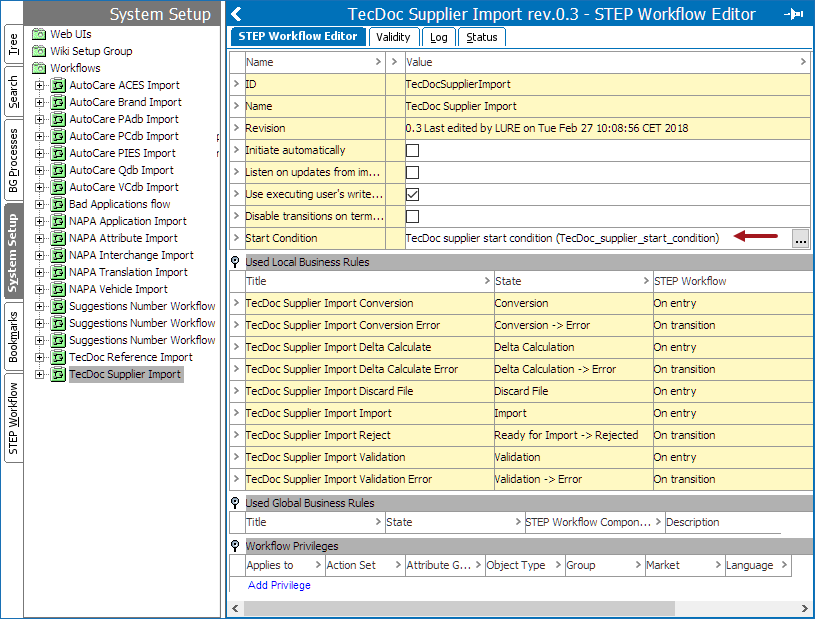Toggle Disable transitions on term checkbox
815x619 pixels.
(x=412, y=216)
